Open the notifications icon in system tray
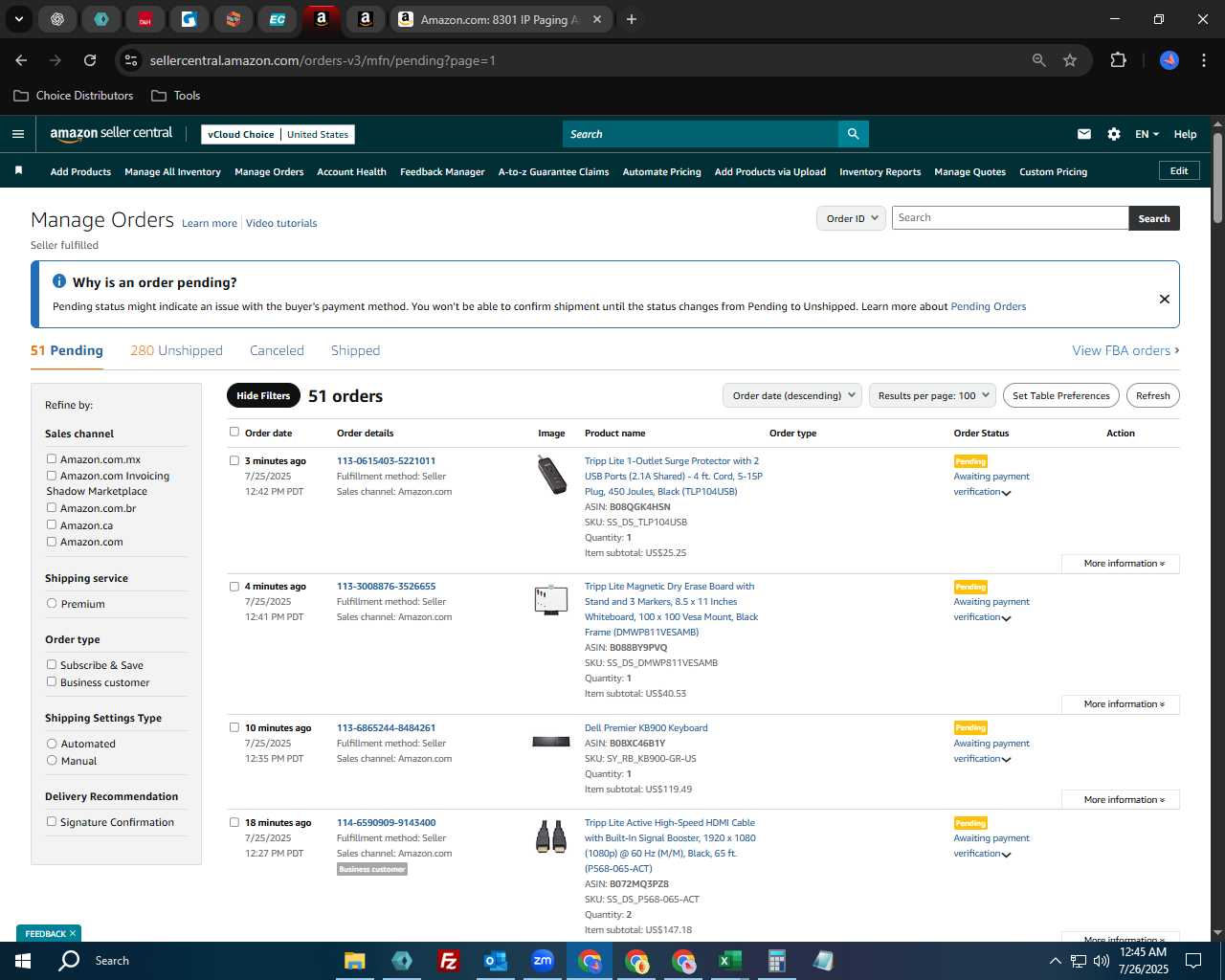Image resolution: width=1225 pixels, height=980 pixels. [1193, 961]
